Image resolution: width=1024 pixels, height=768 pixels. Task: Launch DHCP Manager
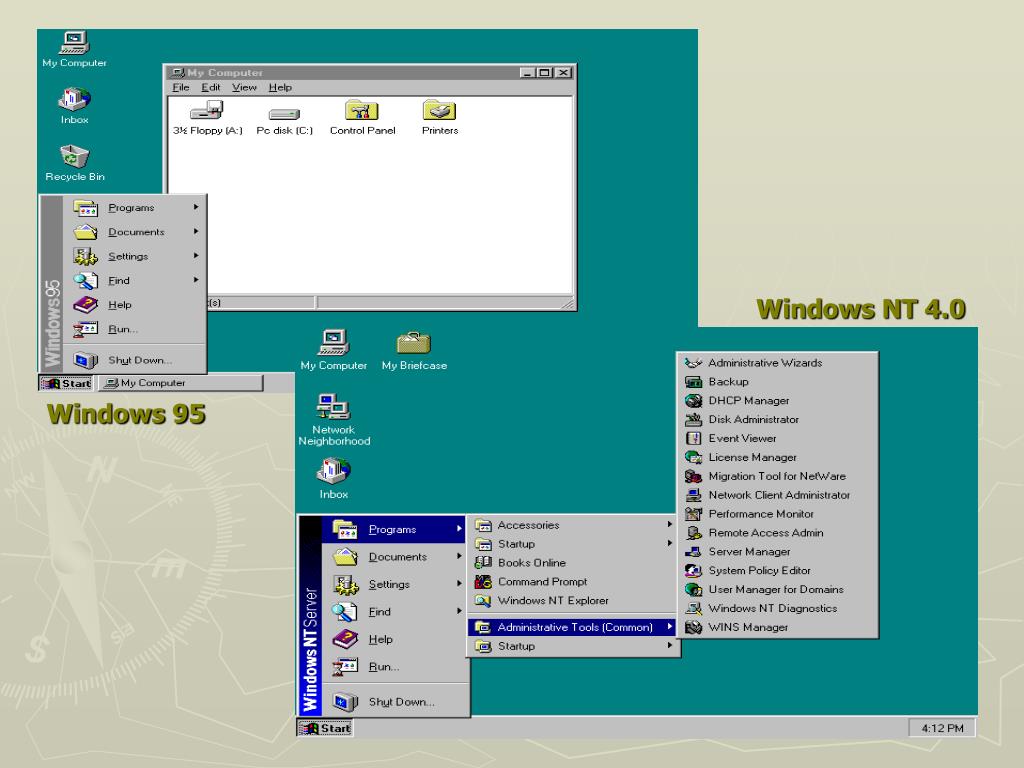coord(777,400)
